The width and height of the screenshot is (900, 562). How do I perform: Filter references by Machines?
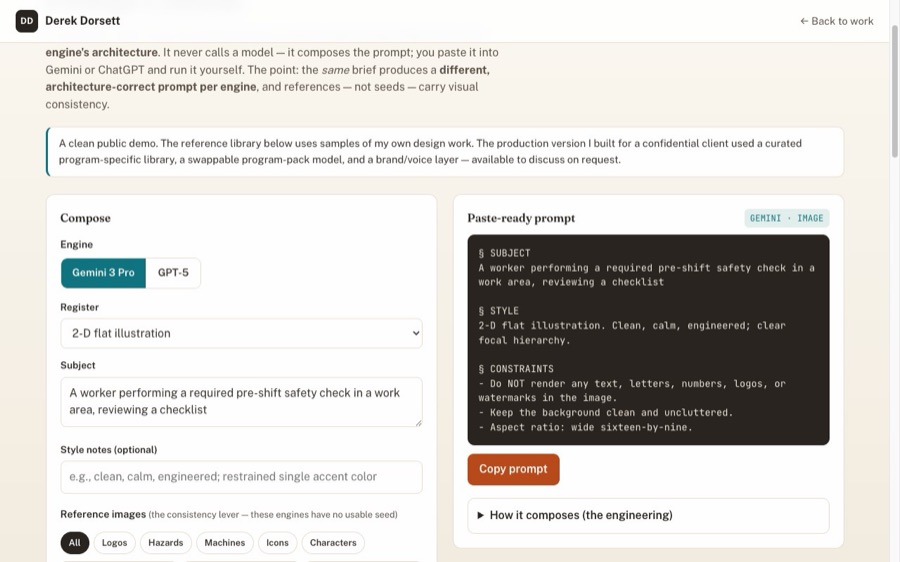tap(224, 543)
